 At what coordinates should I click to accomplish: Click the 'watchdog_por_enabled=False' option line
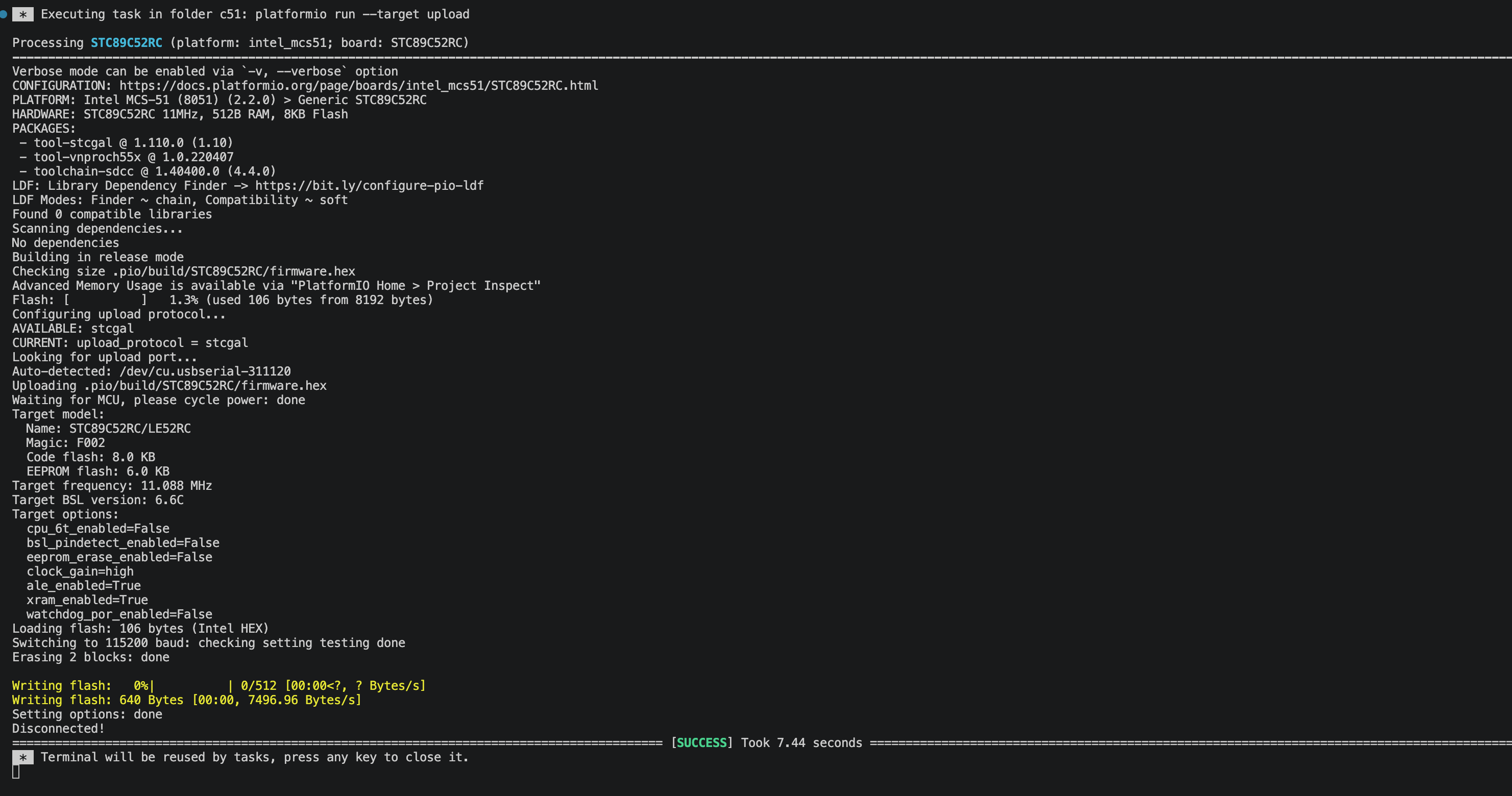(119, 614)
